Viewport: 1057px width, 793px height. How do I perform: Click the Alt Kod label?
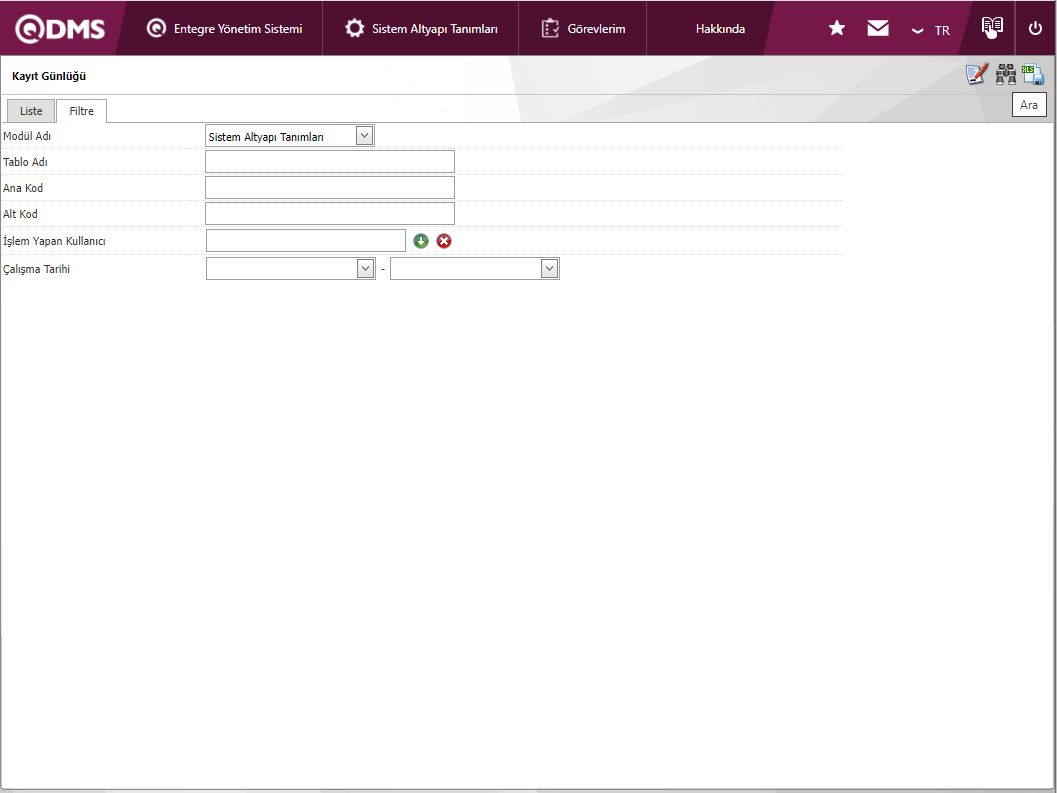tap(20, 214)
